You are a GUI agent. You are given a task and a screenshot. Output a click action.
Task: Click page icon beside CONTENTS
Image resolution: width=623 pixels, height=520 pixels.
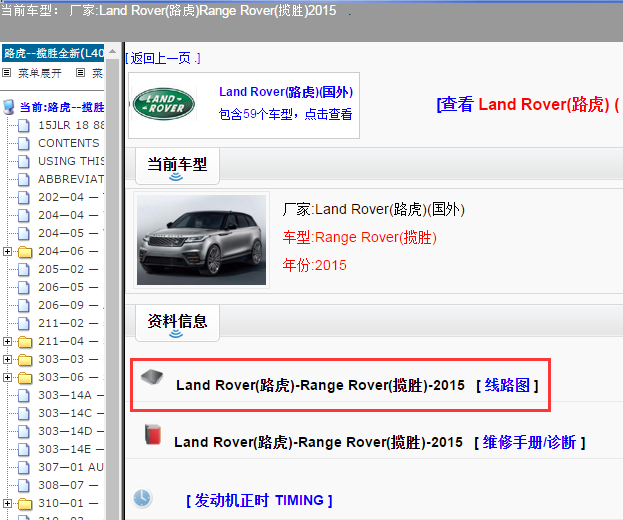click(24, 143)
